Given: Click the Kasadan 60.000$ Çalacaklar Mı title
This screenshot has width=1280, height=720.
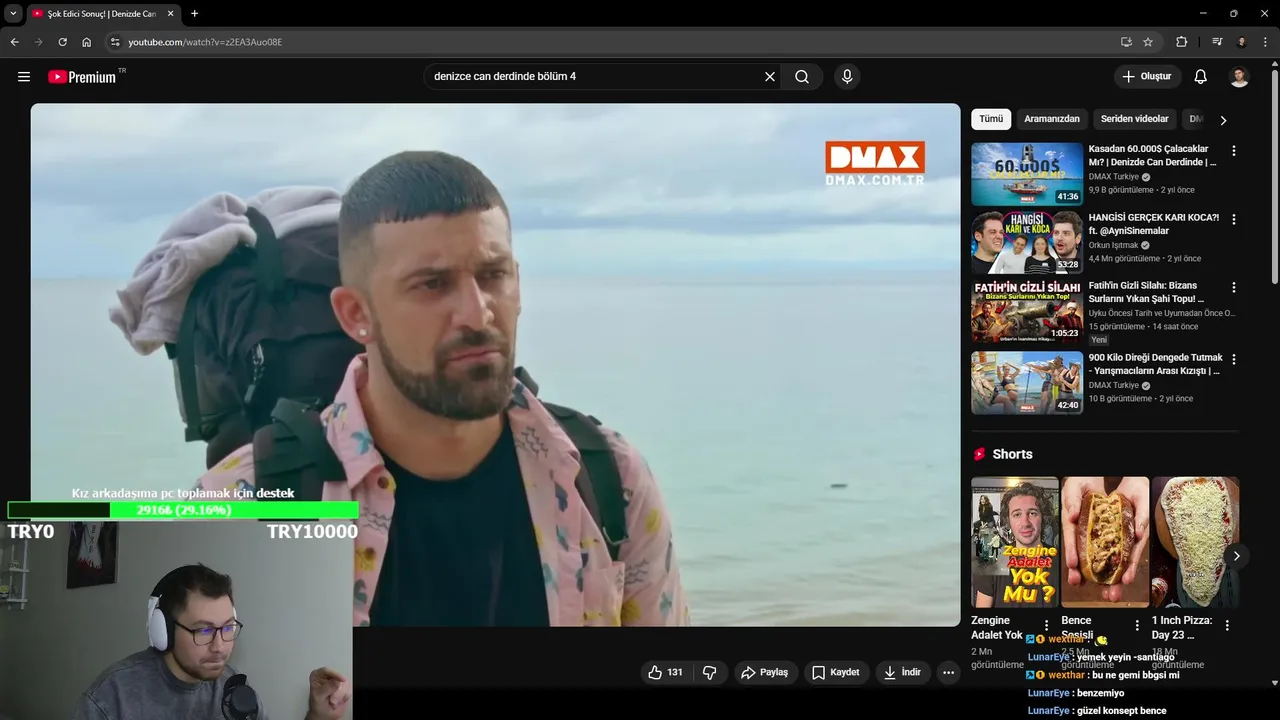Looking at the screenshot, I should click(x=1152, y=155).
